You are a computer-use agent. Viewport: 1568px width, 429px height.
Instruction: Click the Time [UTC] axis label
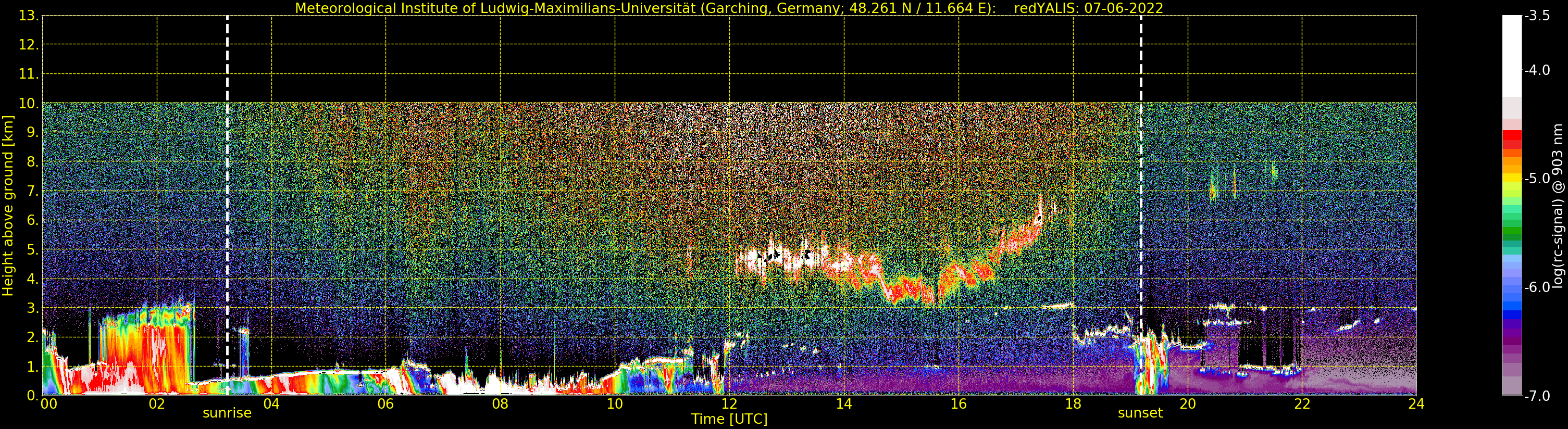(729, 419)
